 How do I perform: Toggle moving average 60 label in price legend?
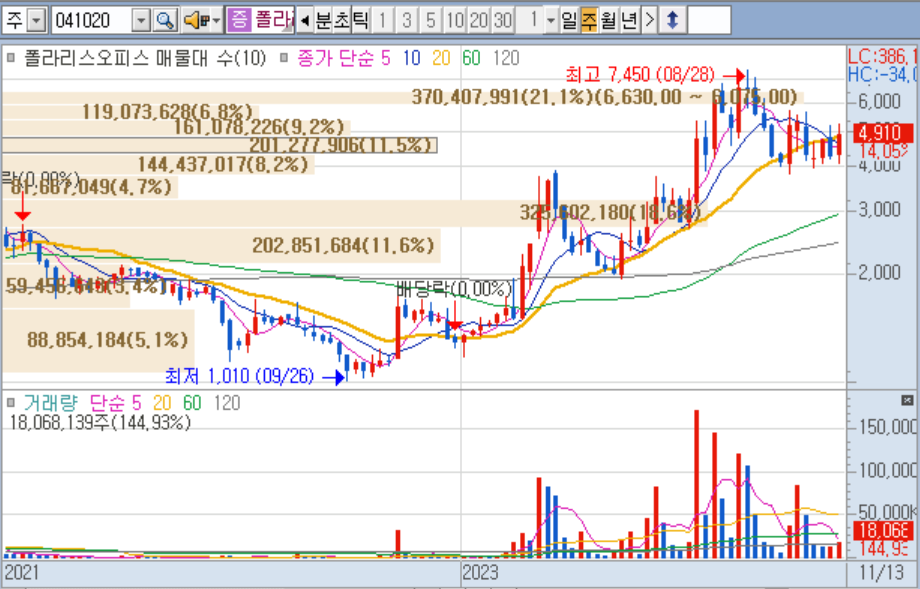(x=471, y=57)
